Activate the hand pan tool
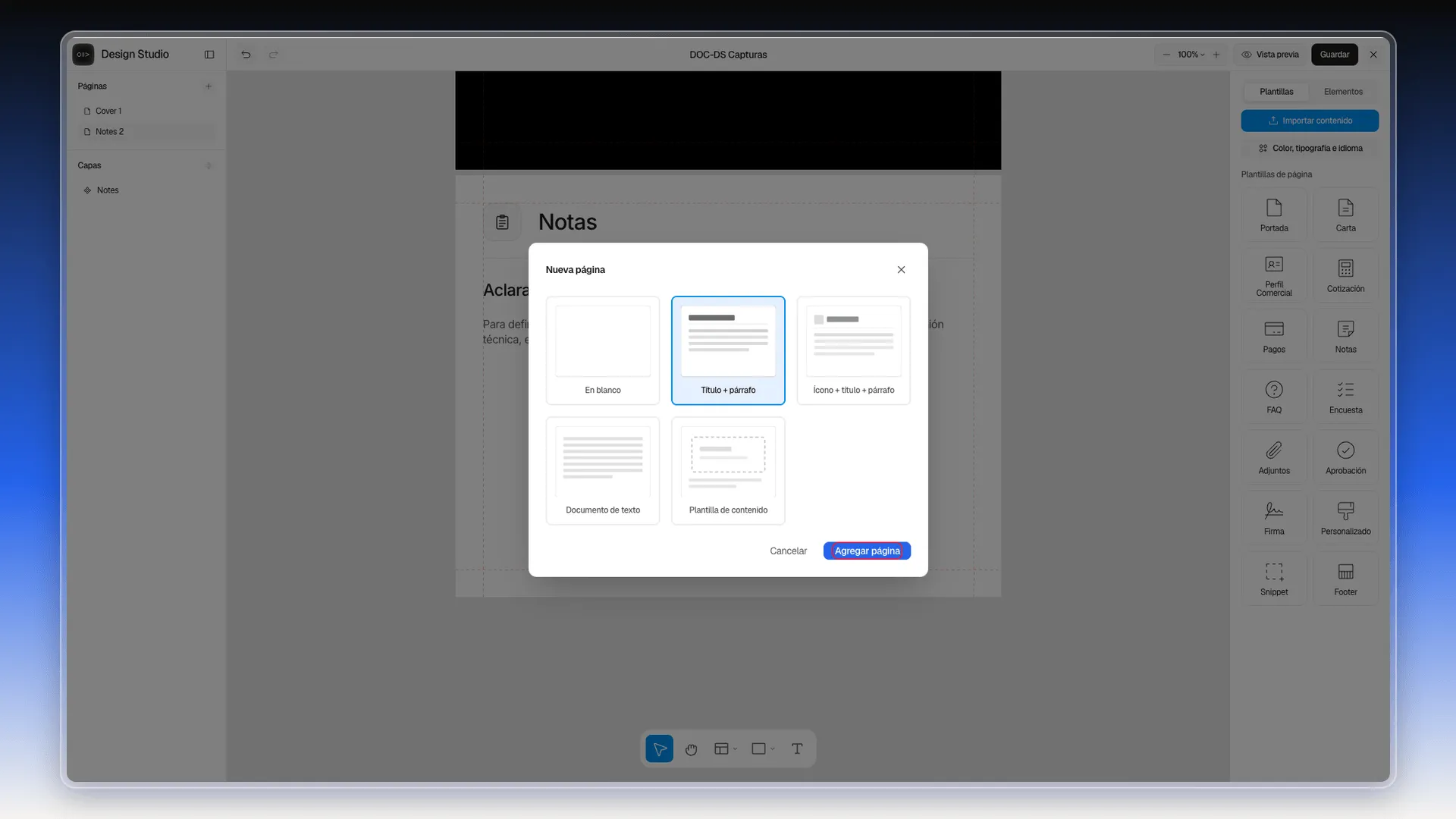The height and width of the screenshot is (819, 1456). tap(691, 749)
